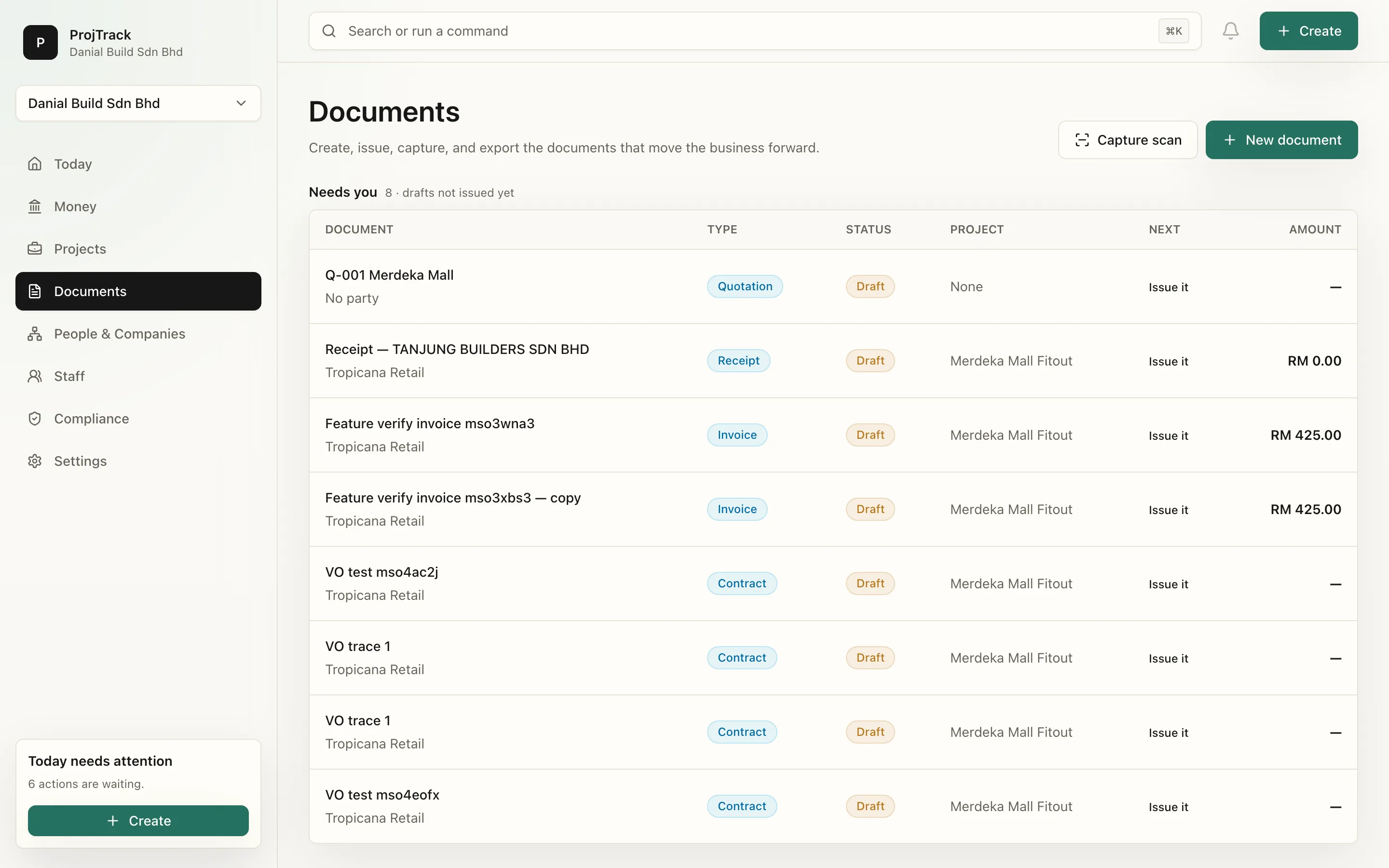Click 6 actions are waiting text

click(86, 784)
